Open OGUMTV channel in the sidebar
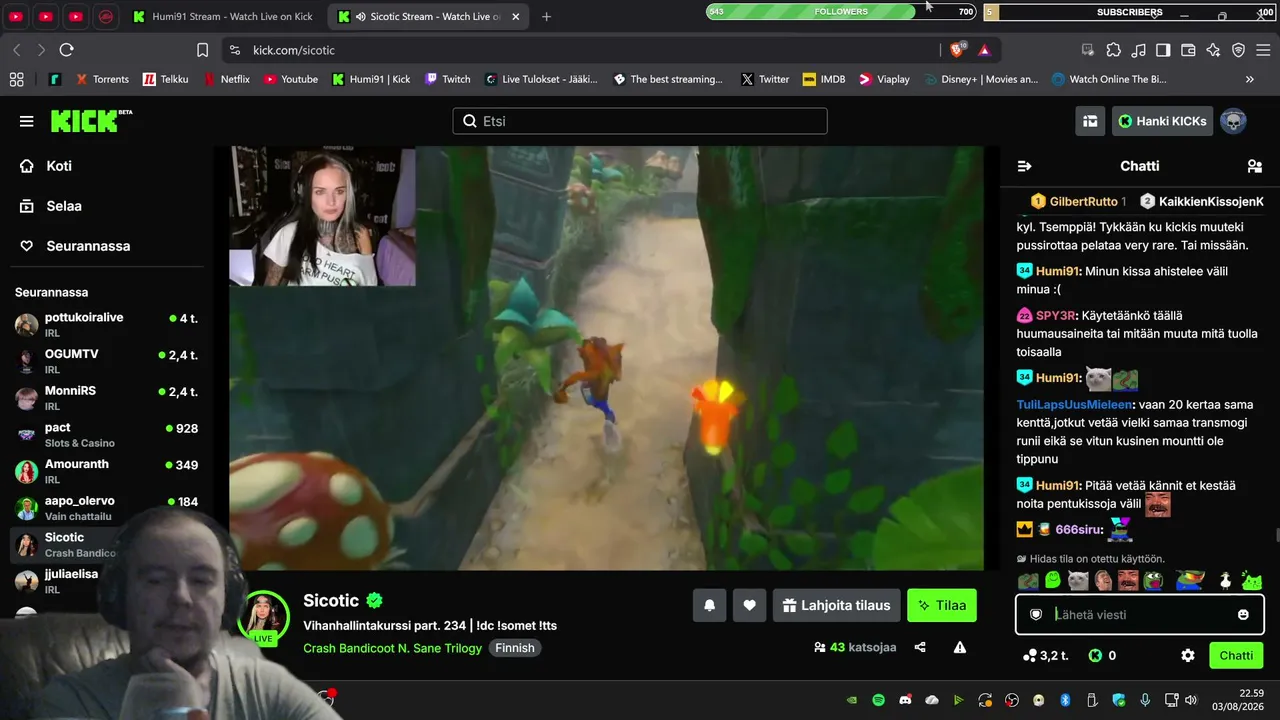The height and width of the screenshot is (720, 1280). [106, 361]
